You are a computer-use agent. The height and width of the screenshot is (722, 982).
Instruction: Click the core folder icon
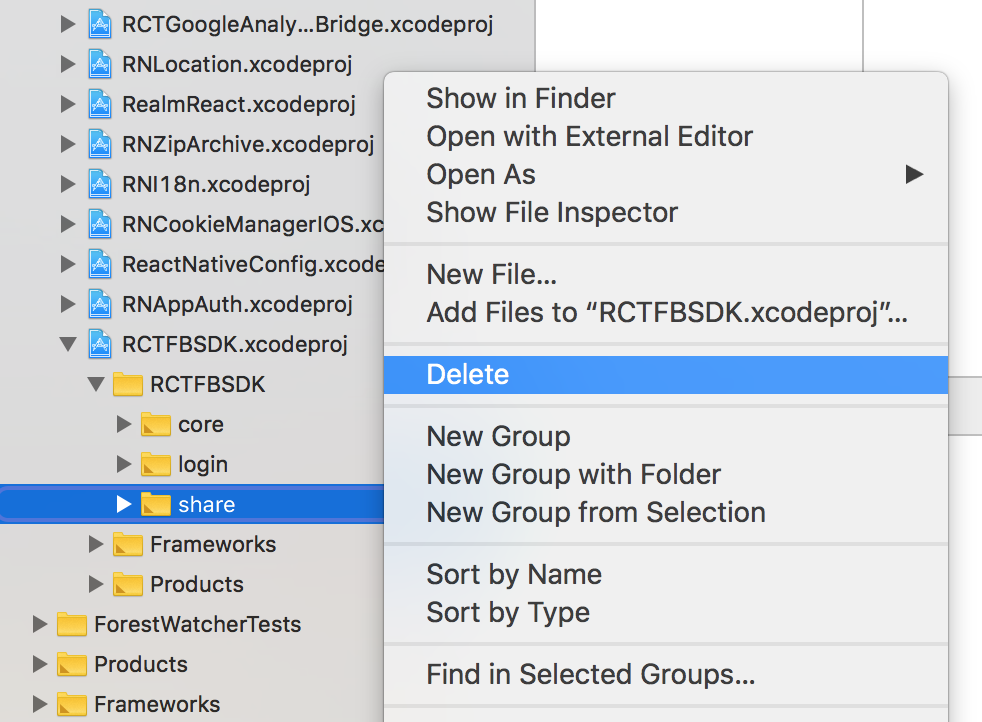pyautogui.click(x=154, y=424)
